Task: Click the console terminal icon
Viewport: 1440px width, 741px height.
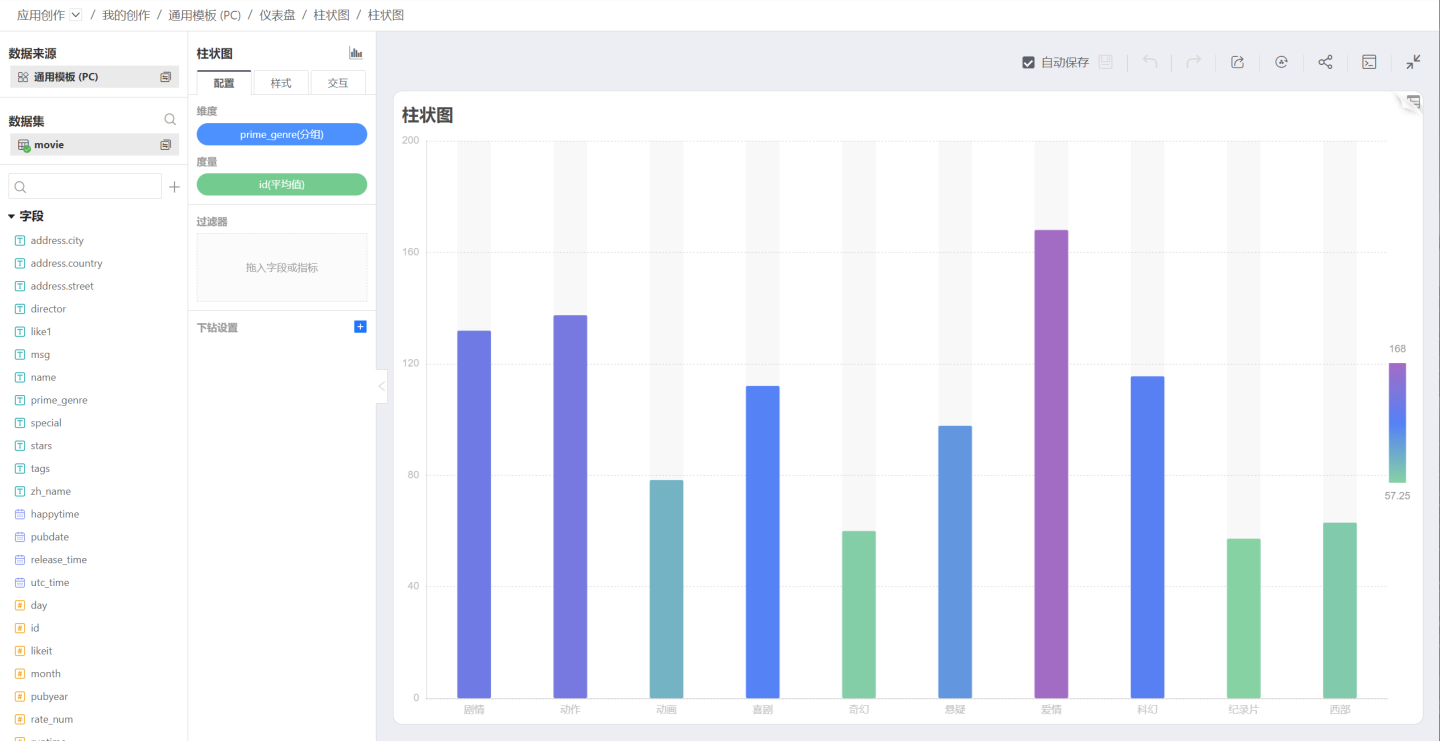Action: pos(1369,62)
